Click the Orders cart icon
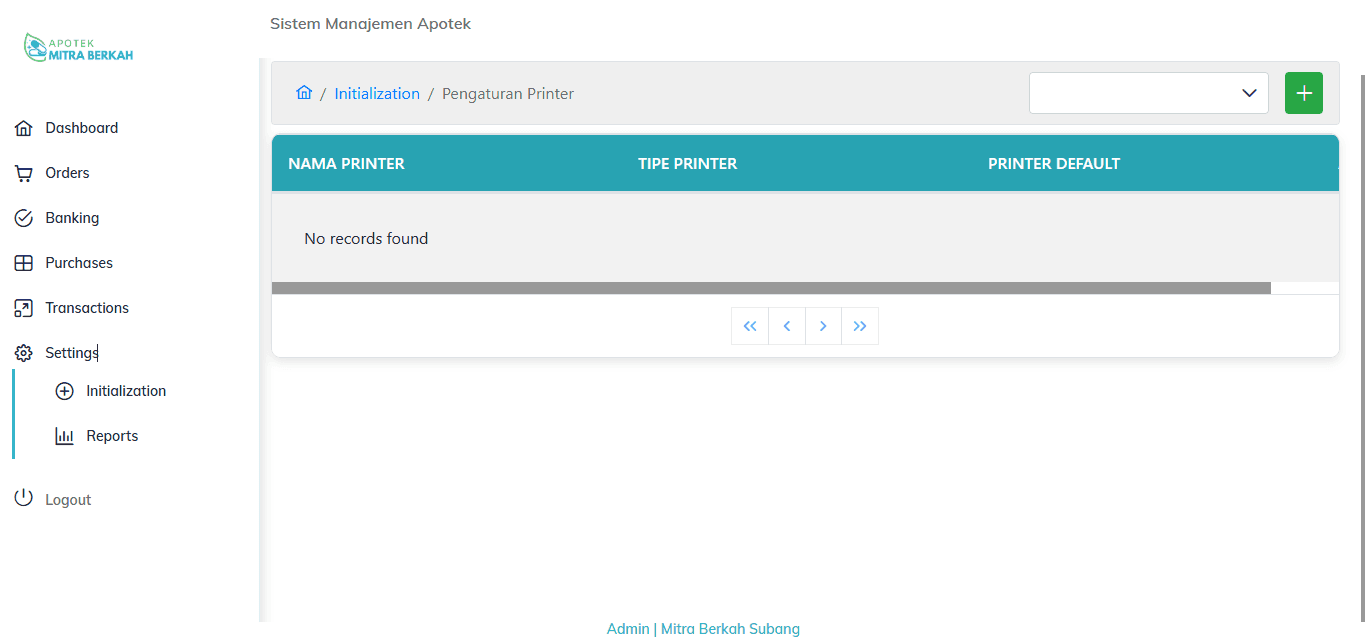1365x644 pixels. point(24,173)
